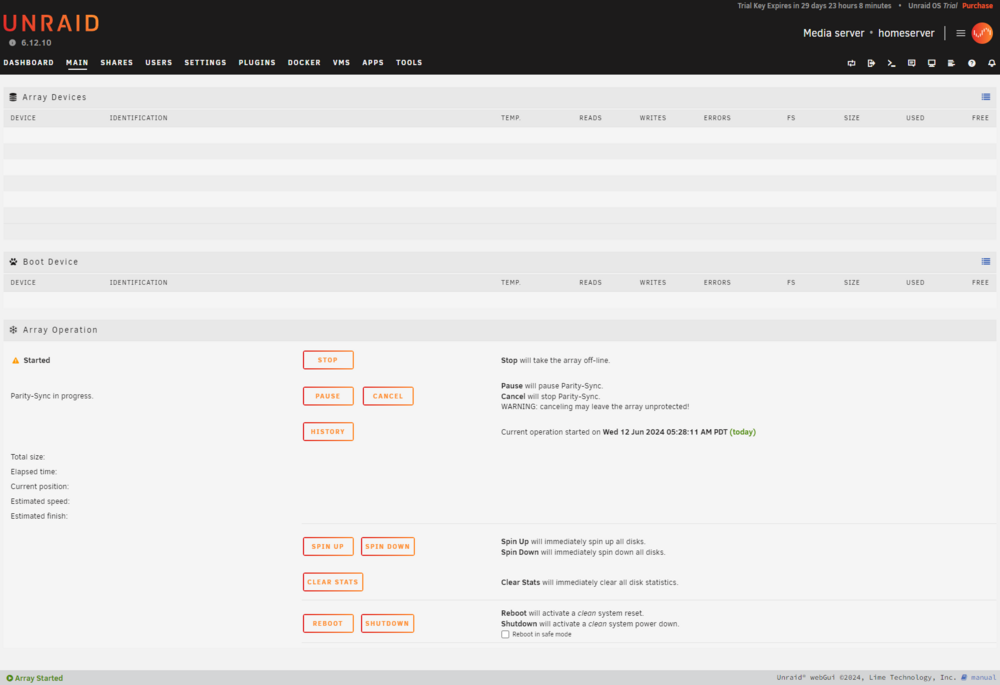Viewport: 1000px width, 685px height.
Task: Cancel the Parity-Sync
Action: coord(388,396)
